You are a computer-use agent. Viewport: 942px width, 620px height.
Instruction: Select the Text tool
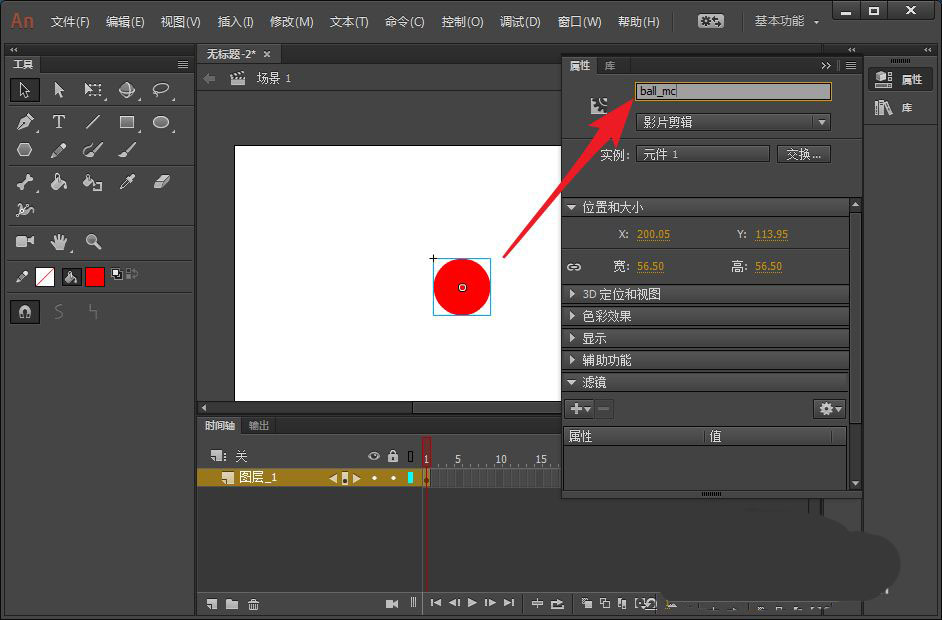click(x=59, y=122)
